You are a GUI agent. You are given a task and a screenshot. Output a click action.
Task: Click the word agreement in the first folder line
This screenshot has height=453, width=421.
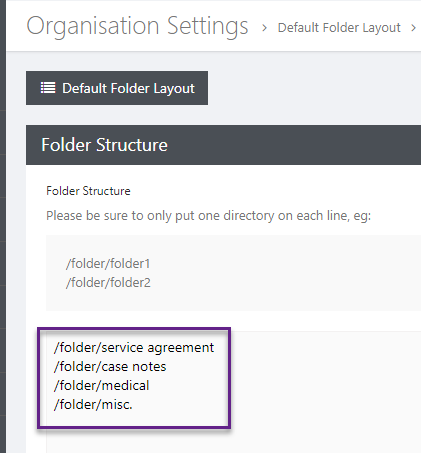pos(181,348)
